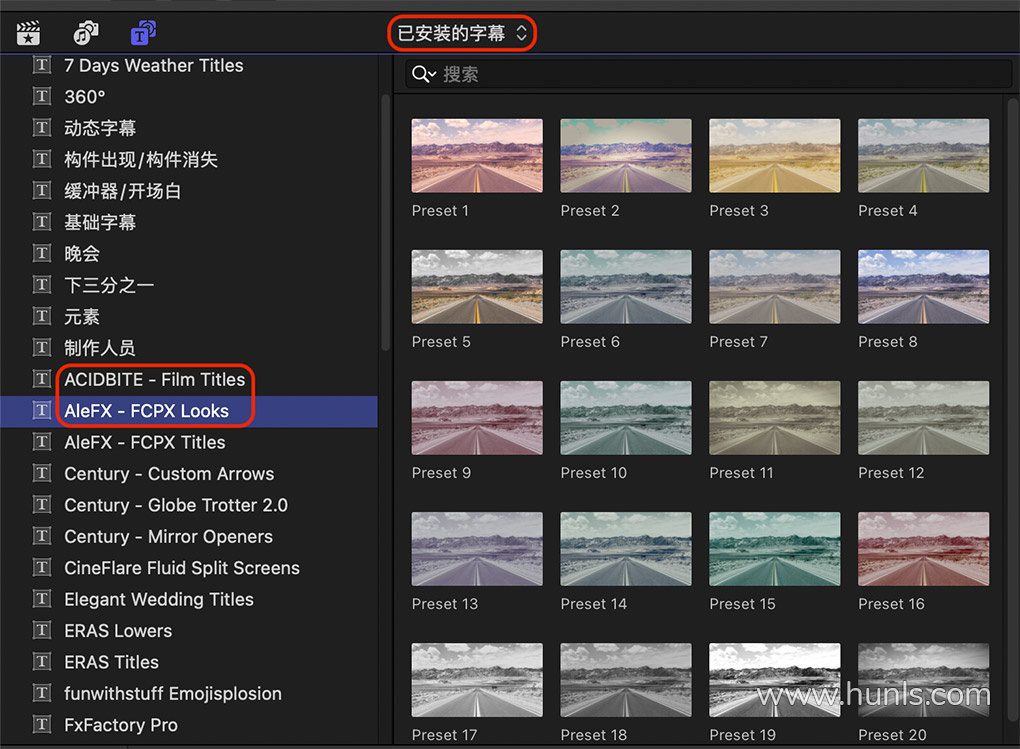Click the 搜索 search field
The width and height of the screenshot is (1020, 749).
[709, 74]
